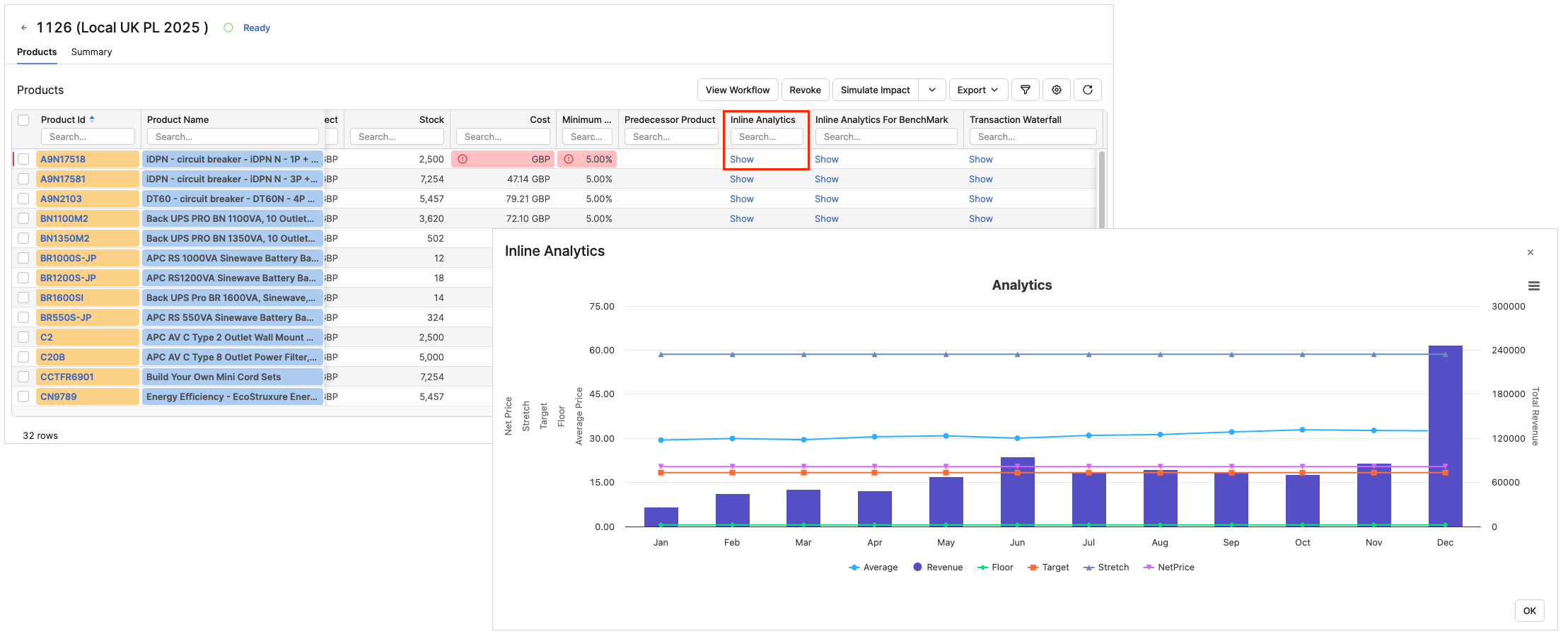Open the table settings gear icon
This screenshot has width=1568, height=641.
point(1057,90)
